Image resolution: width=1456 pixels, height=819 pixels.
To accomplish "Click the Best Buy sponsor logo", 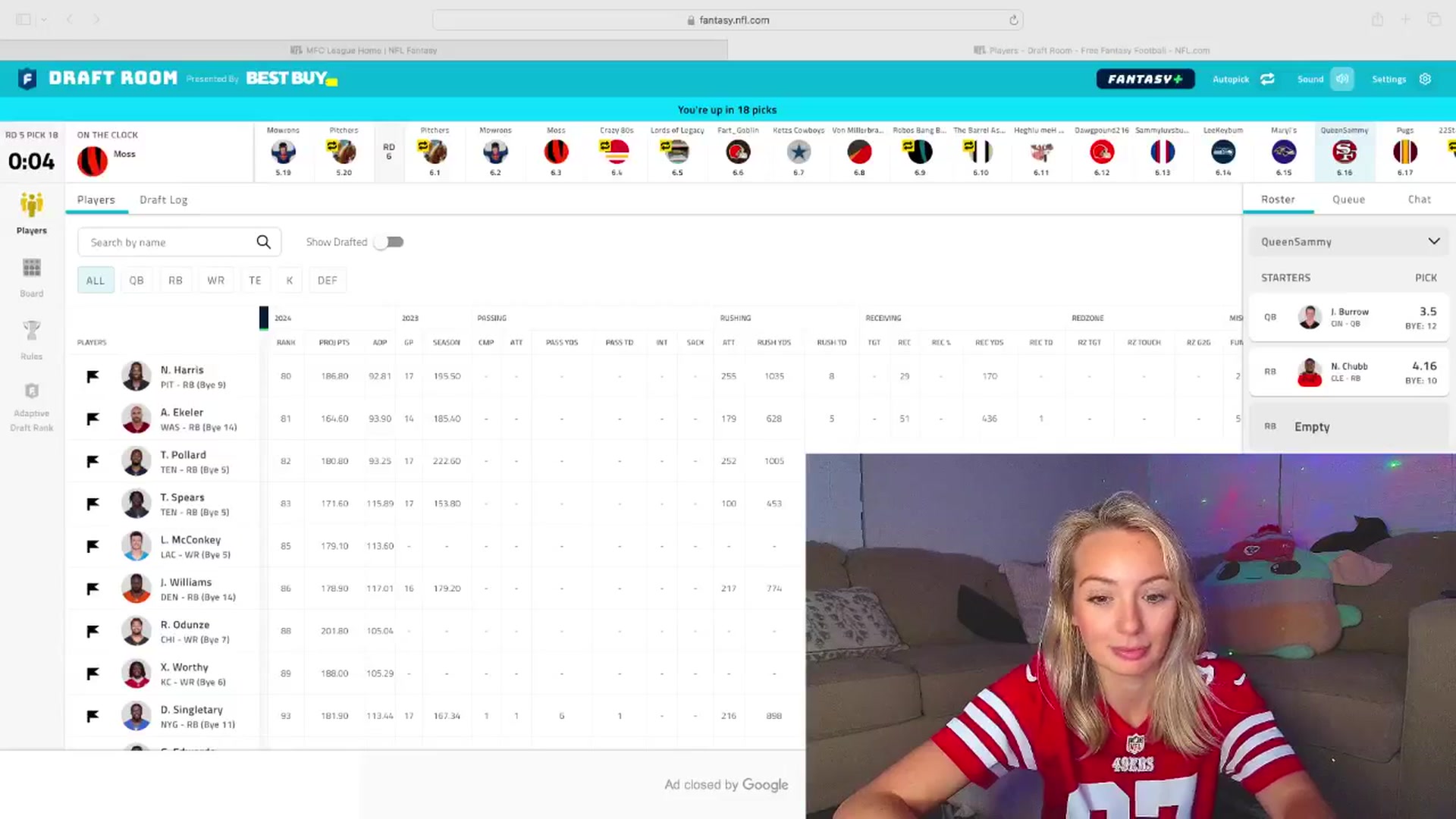I will coord(292,78).
